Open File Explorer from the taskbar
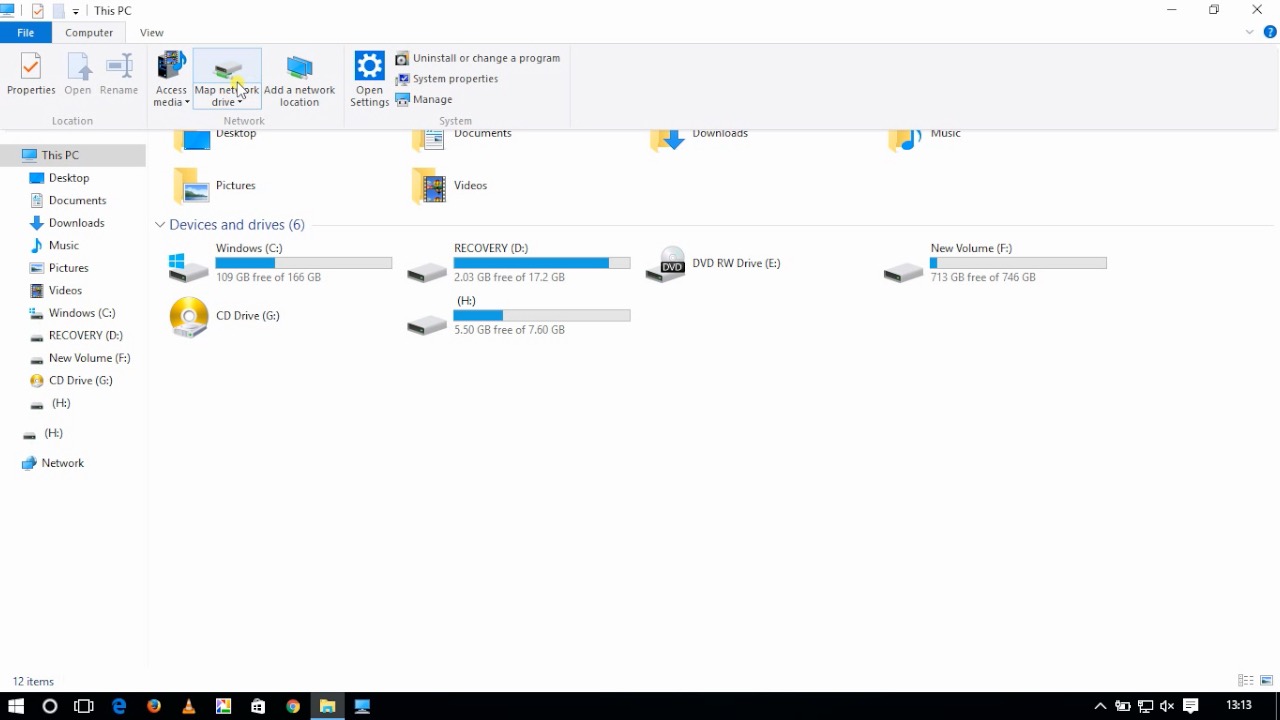This screenshot has height=720, width=1280. point(327,706)
